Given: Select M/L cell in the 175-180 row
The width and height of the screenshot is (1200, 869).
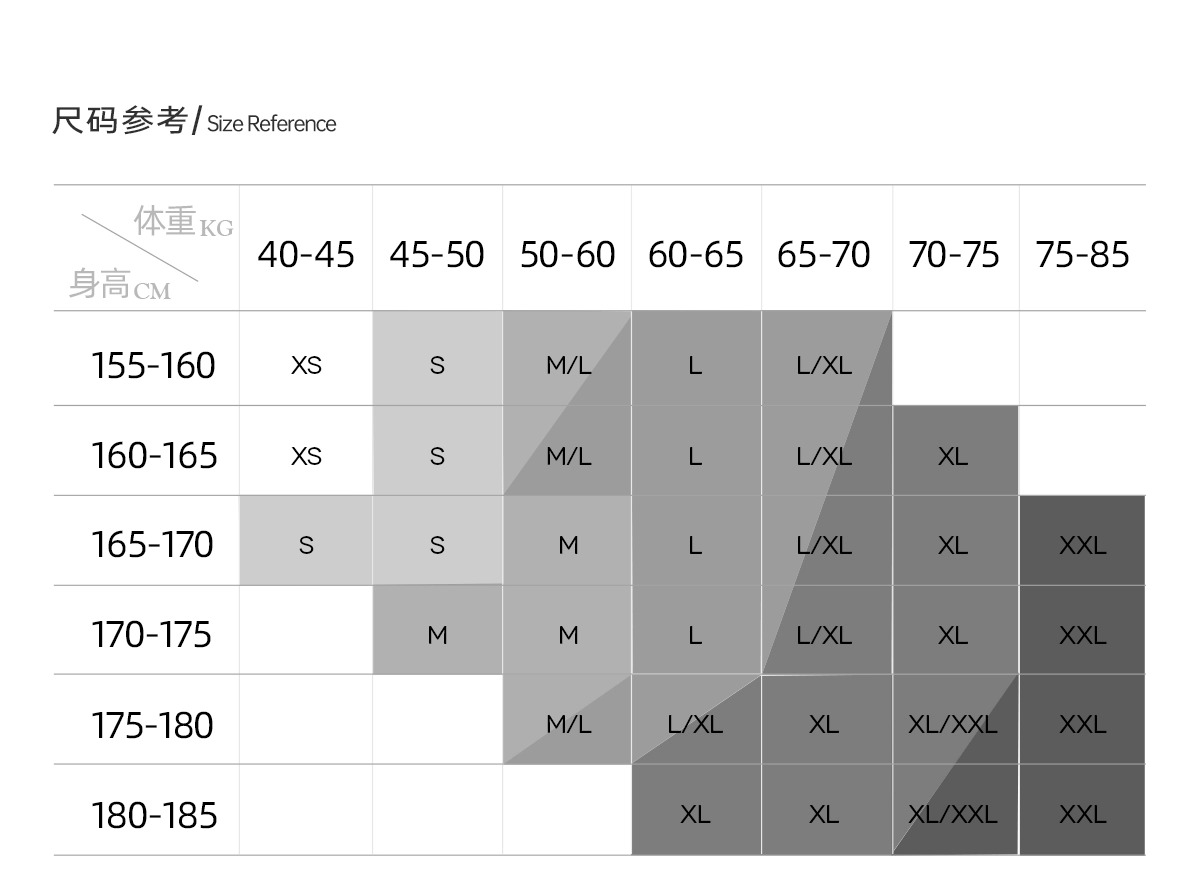Looking at the screenshot, I should click(567, 725).
